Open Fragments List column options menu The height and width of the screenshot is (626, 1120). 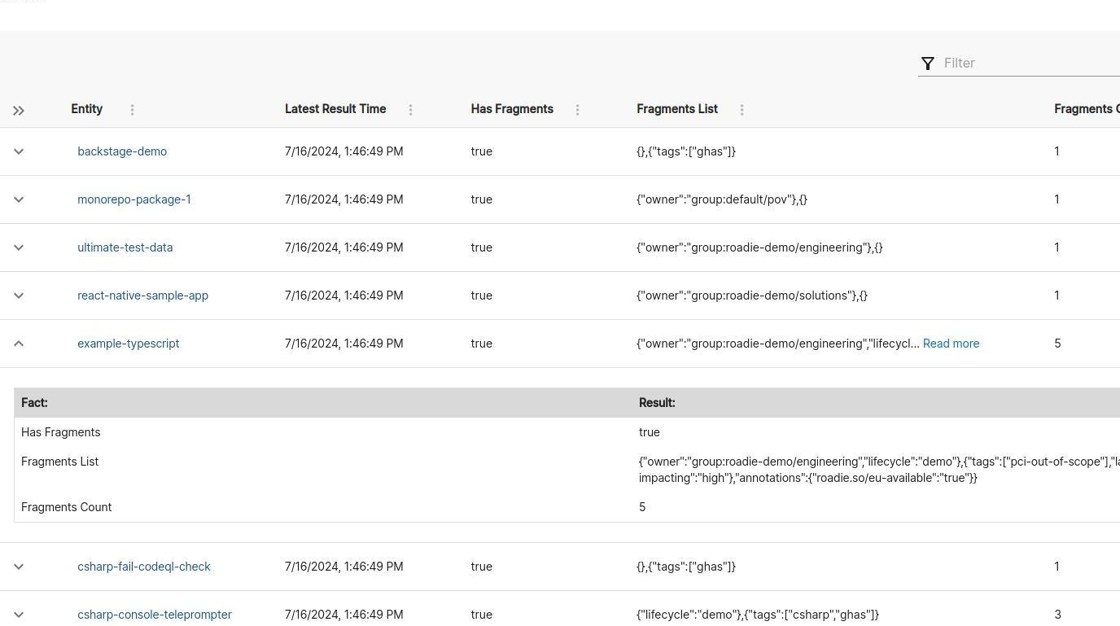[741, 109]
